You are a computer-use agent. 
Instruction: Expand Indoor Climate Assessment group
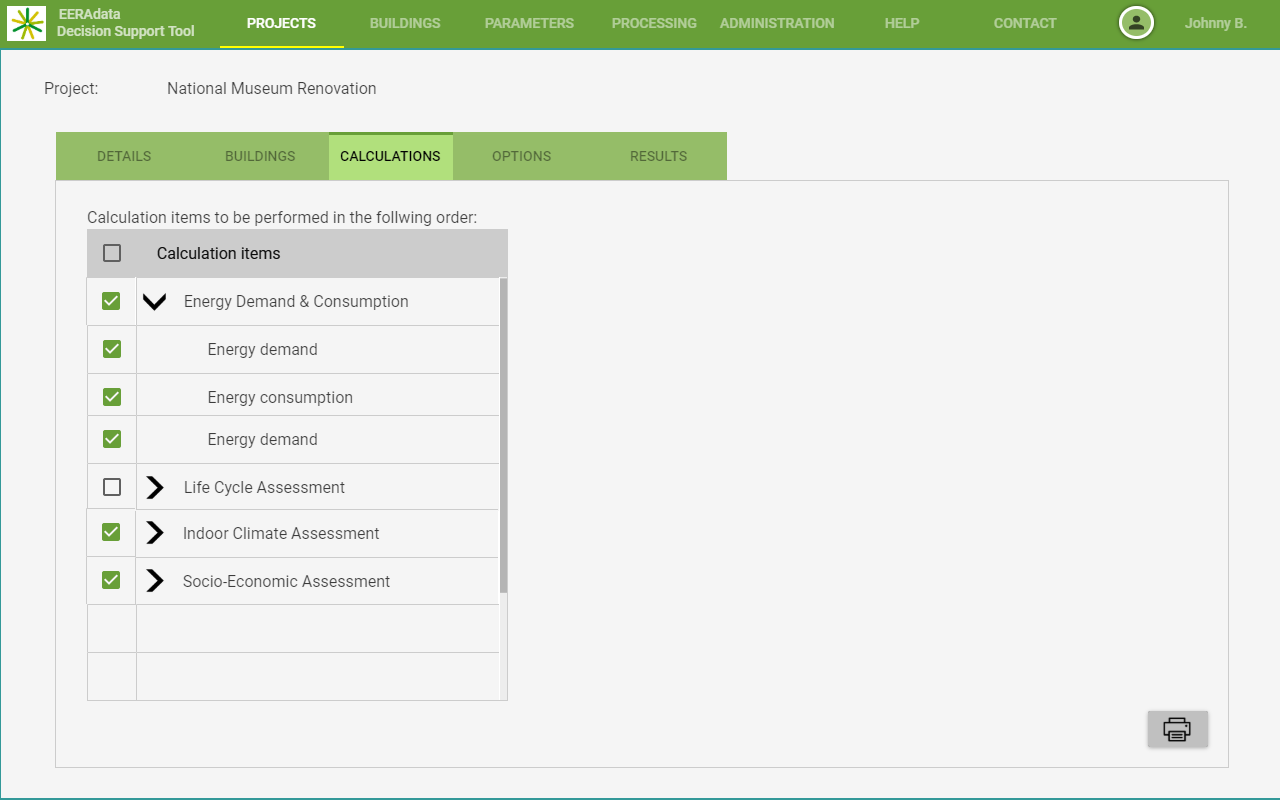click(155, 534)
